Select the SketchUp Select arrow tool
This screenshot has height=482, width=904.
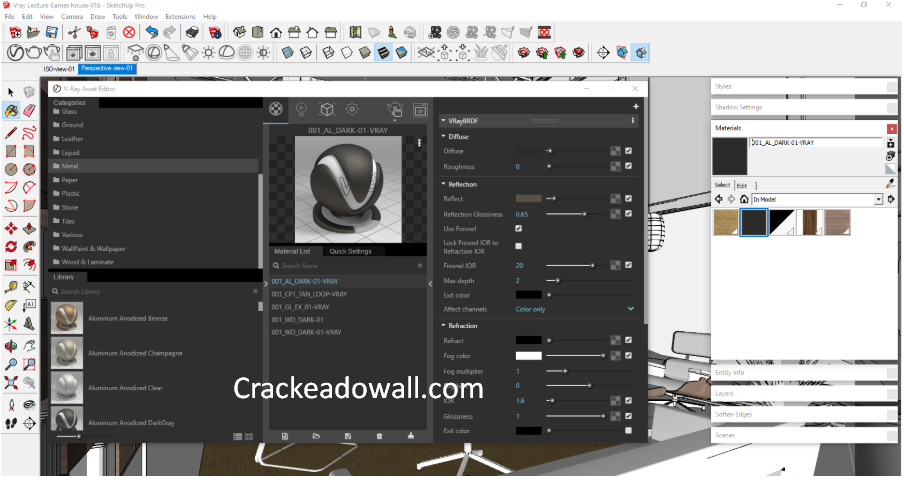coord(11,92)
